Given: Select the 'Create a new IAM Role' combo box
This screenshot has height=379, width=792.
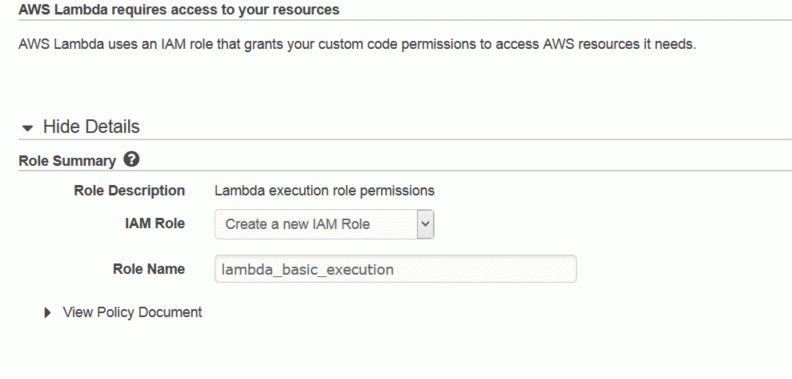Looking at the screenshot, I should coord(324,224).
